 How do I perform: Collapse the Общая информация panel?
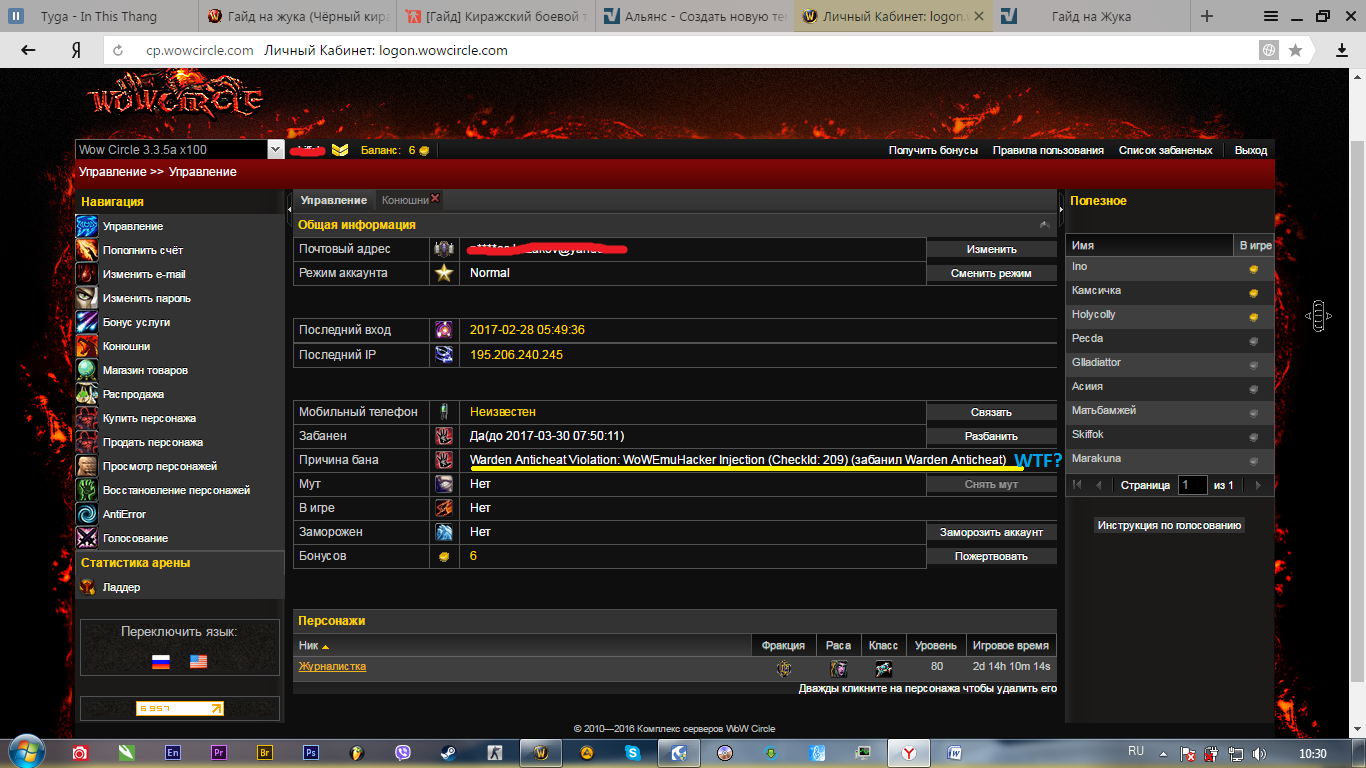coord(1045,225)
